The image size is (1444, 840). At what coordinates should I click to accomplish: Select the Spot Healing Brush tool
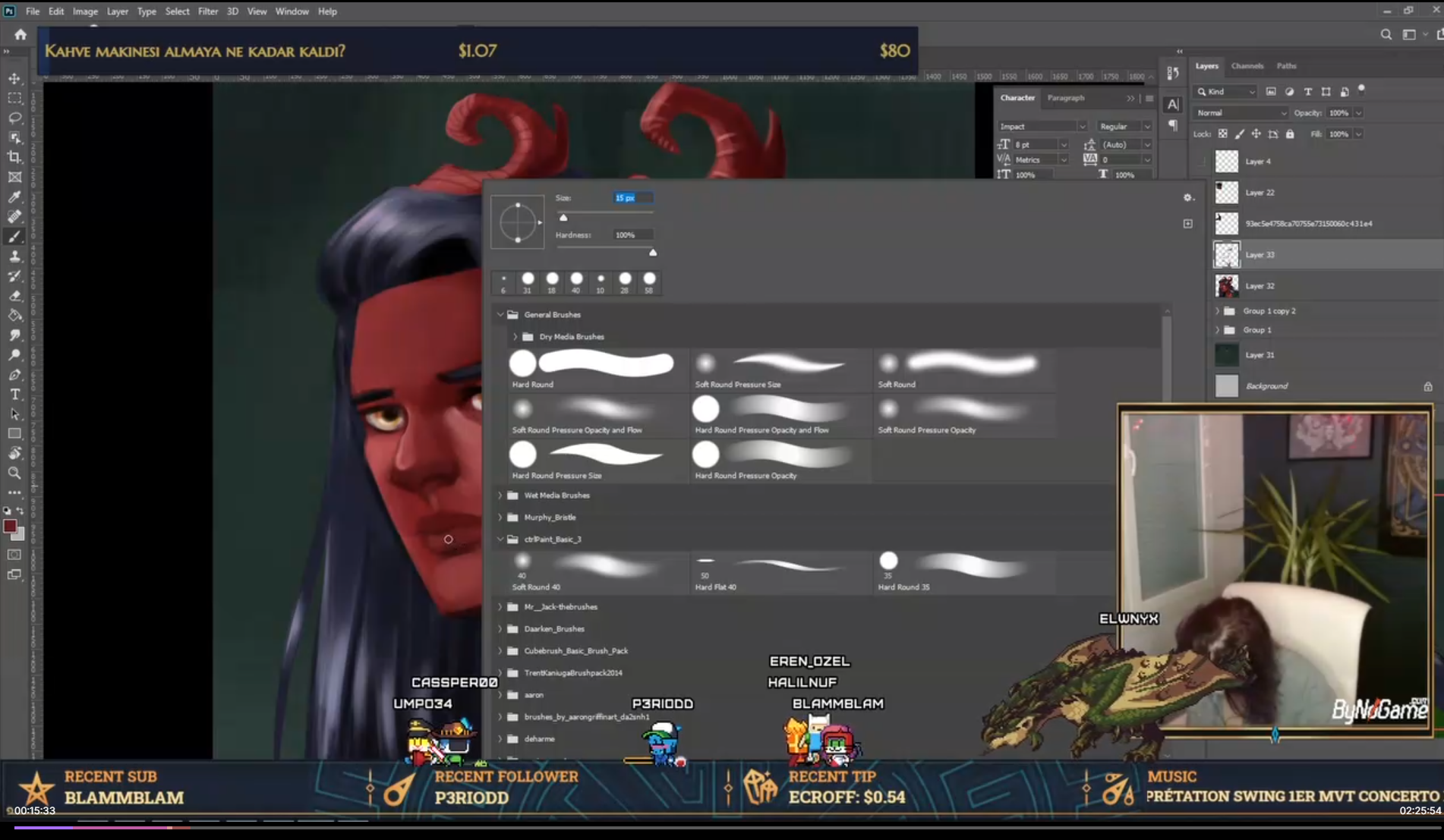pyautogui.click(x=14, y=216)
